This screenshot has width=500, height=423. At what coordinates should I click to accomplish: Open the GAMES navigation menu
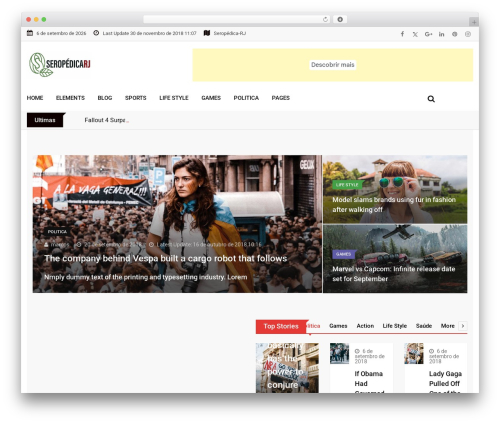click(211, 98)
